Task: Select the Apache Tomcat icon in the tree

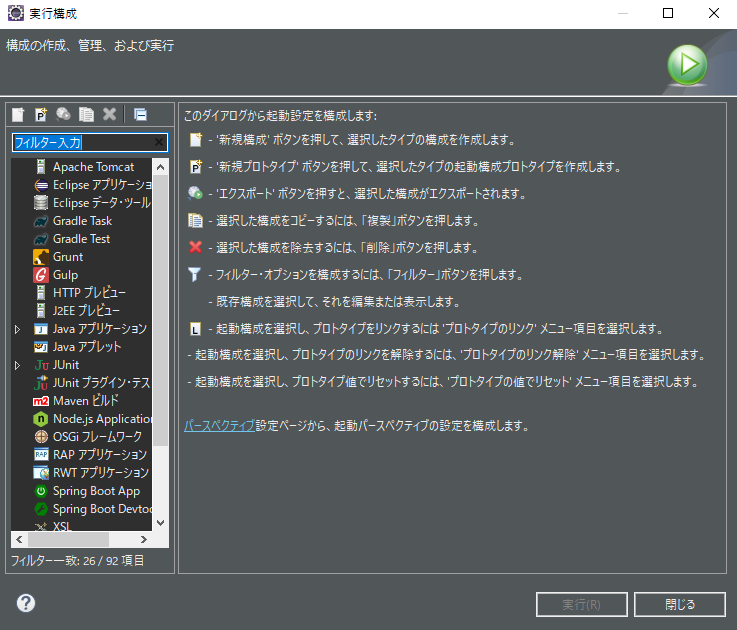Action: pyautogui.click(x=41, y=166)
